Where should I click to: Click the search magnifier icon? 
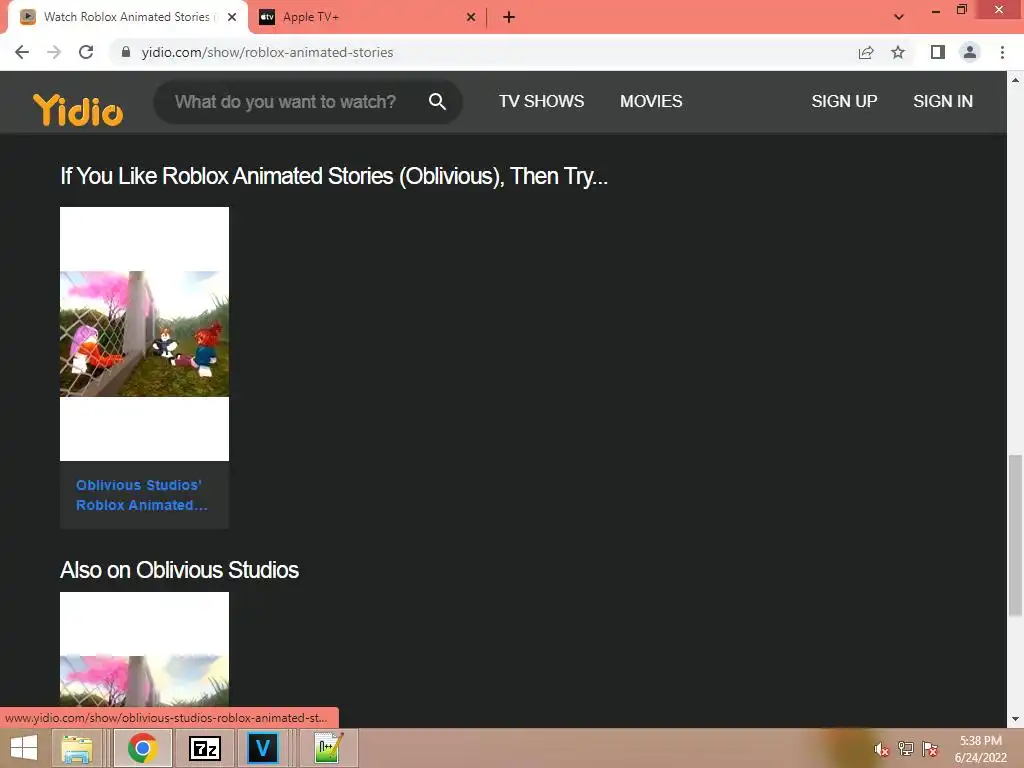(437, 101)
